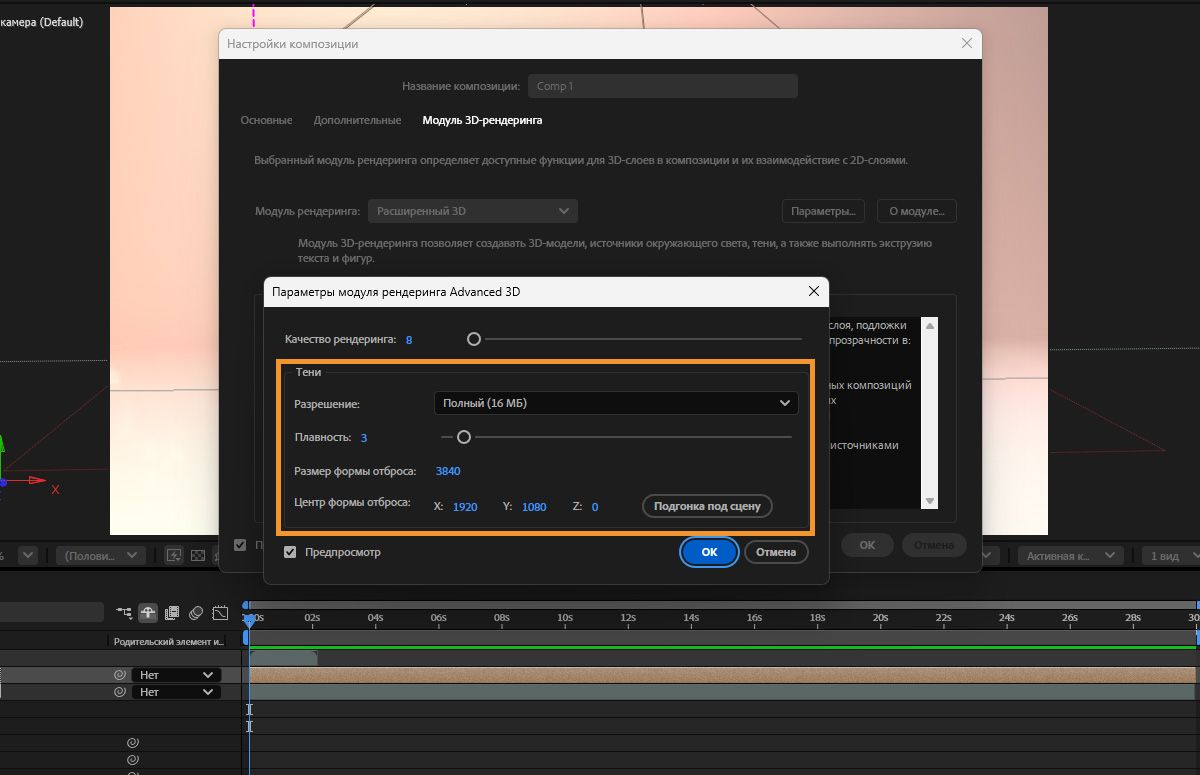The width and height of the screenshot is (1200, 775).
Task: Click the Плавность value 3
Action: [x=364, y=438]
